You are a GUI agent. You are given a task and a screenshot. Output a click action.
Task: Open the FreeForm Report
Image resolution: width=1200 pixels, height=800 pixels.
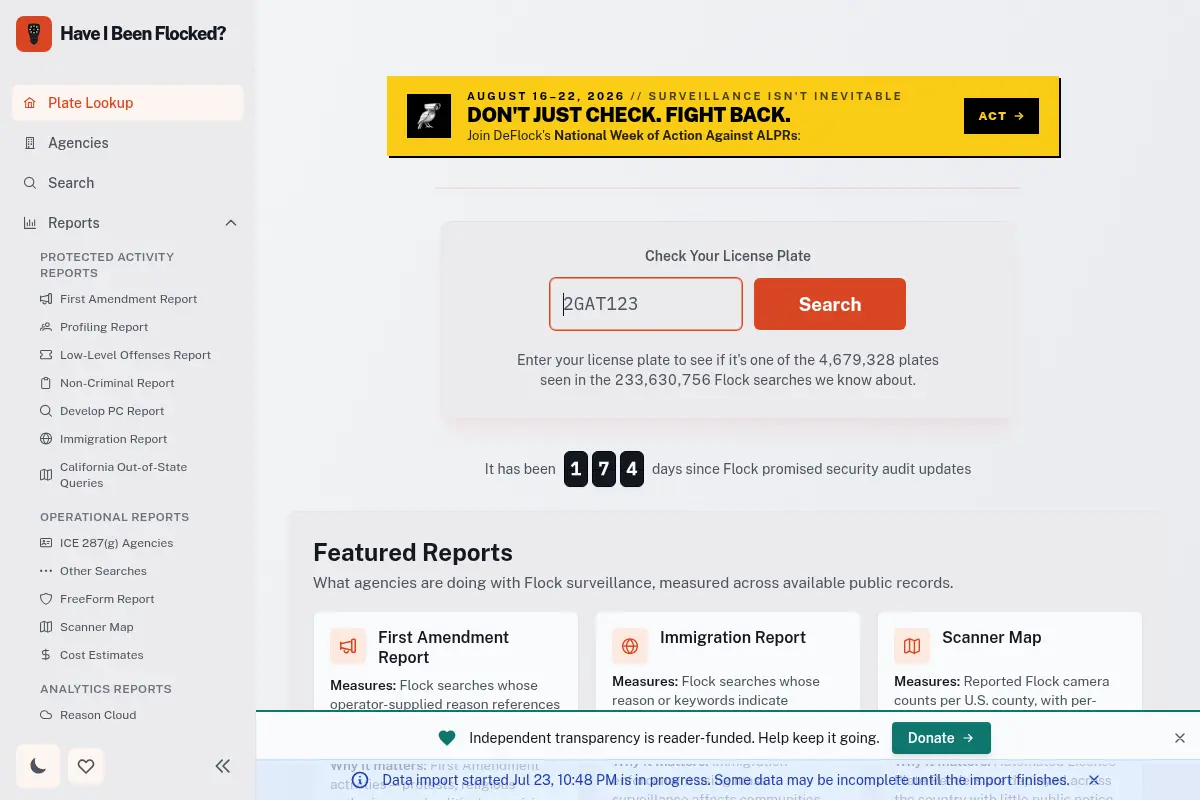pyautogui.click(x=107, y=599)
